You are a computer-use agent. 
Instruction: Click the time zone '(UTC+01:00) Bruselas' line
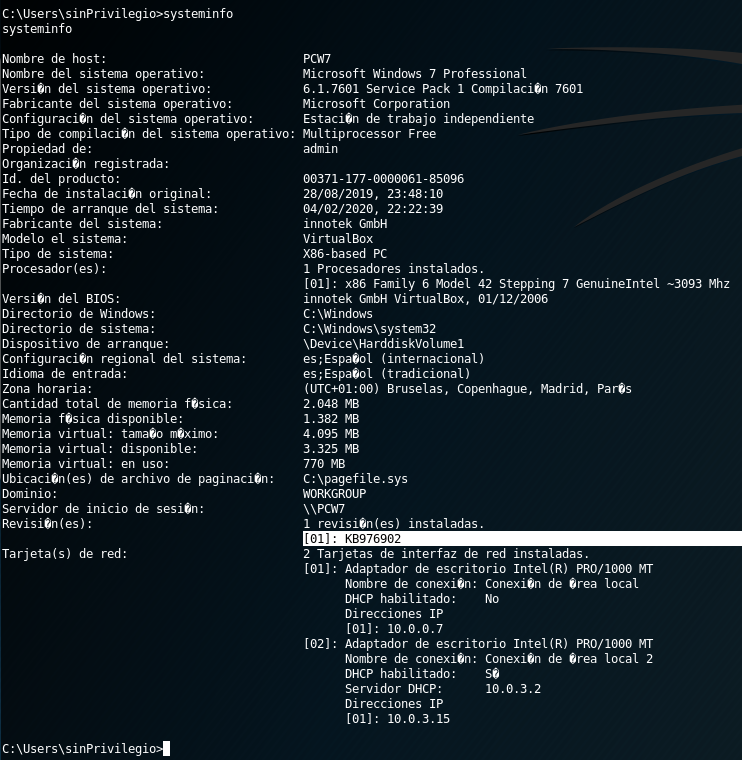tap(467, 389)
